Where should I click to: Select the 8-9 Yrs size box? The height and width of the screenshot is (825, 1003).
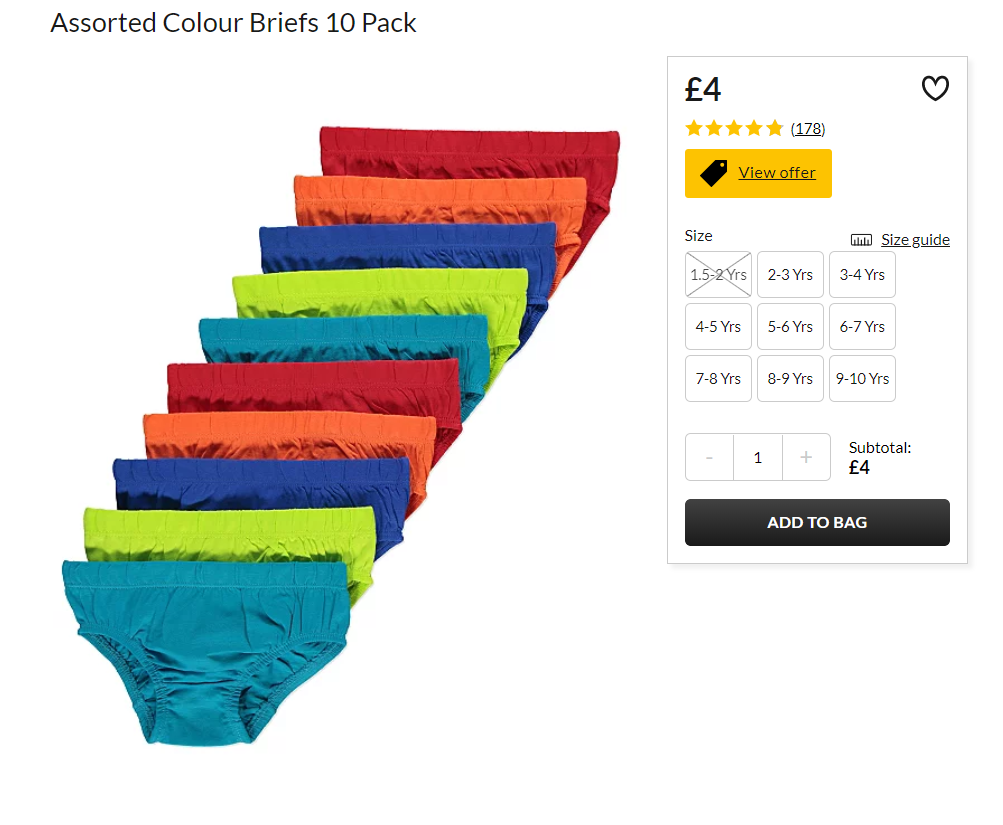coord(790,379)
